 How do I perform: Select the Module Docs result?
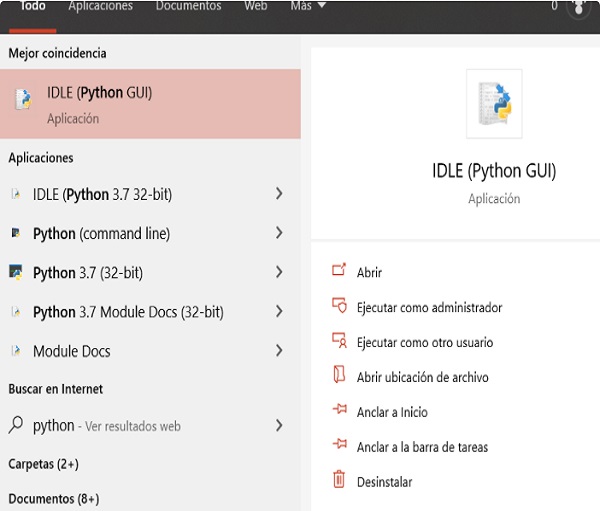coord(150,351)
